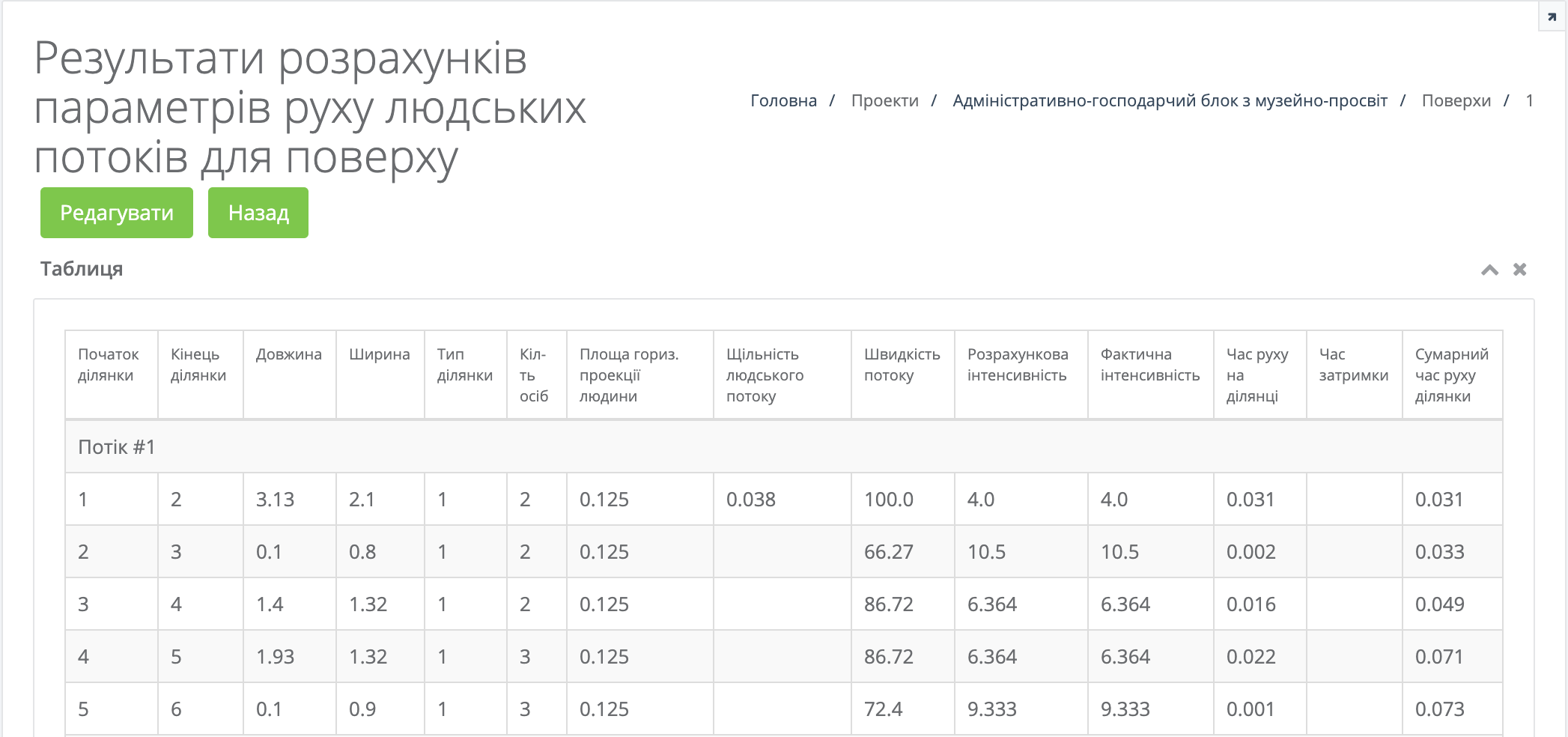Click the 0.038 density cell

(x=751, y=500)
